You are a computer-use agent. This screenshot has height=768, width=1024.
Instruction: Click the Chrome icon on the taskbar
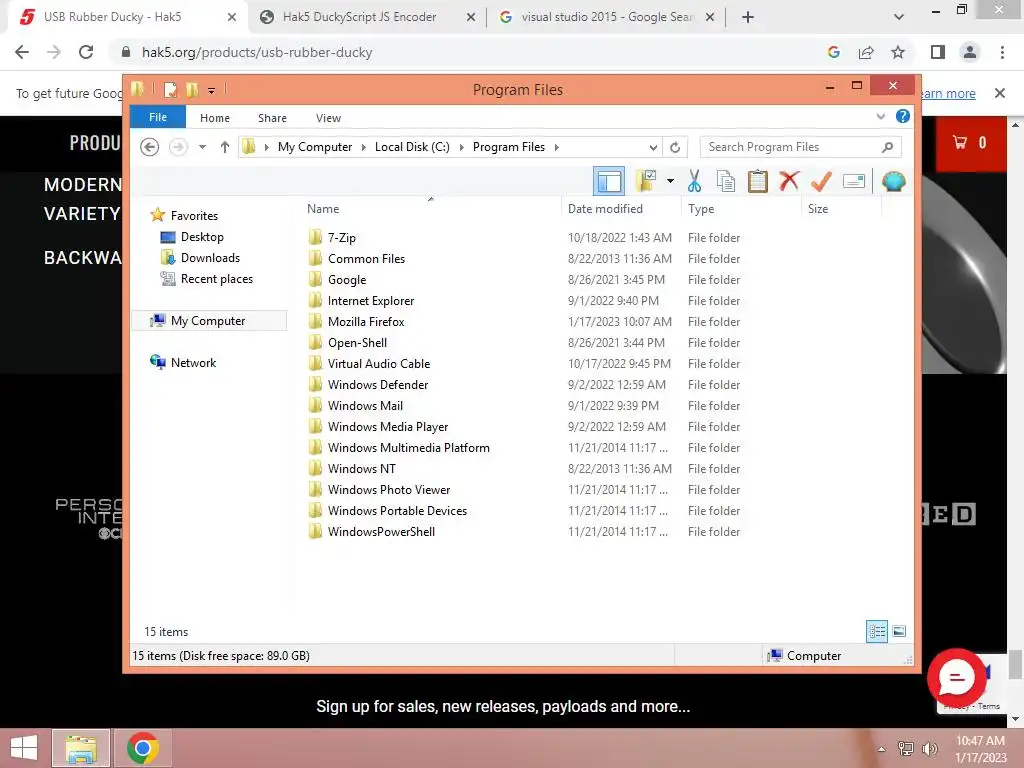point(143,748)
